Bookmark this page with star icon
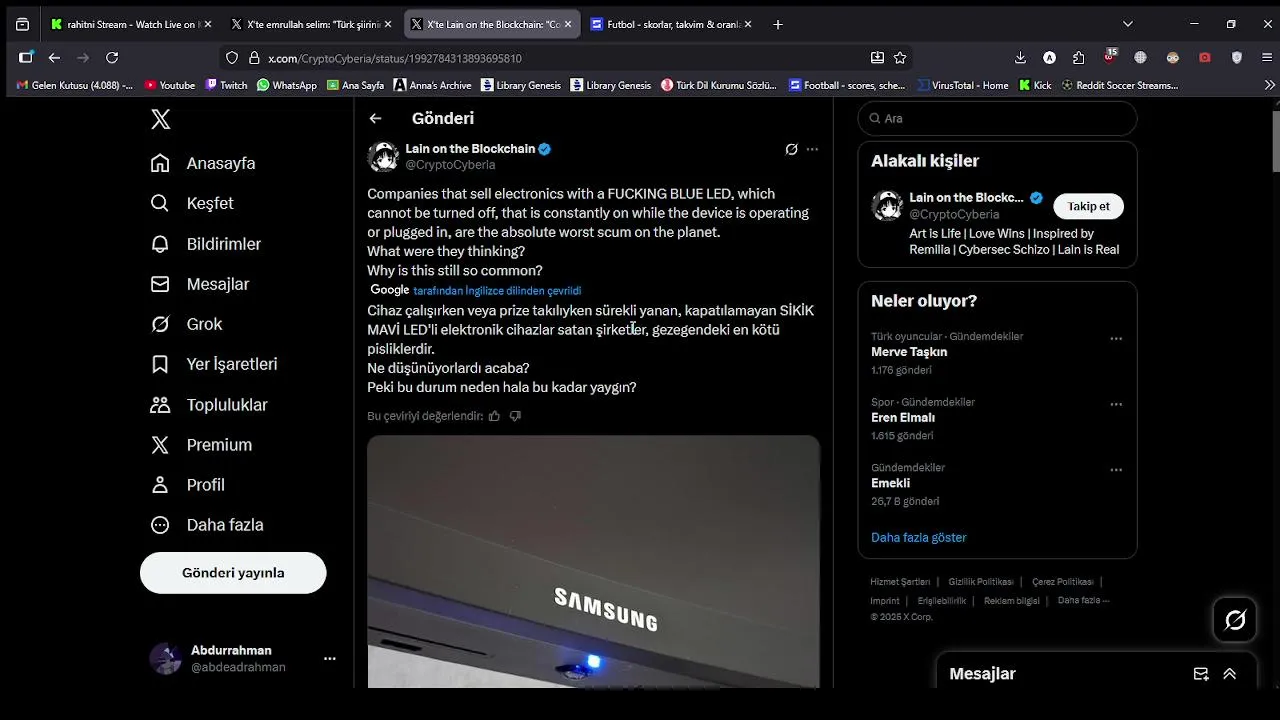Screen dimensions: 1280x720 point(900,58)
